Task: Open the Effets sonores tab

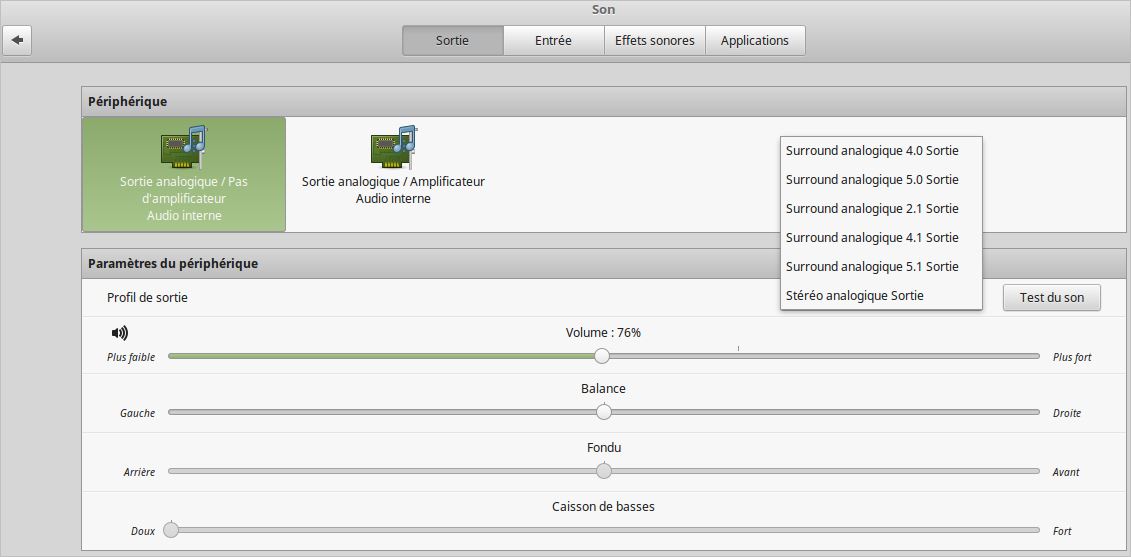Action: point(654,40)
